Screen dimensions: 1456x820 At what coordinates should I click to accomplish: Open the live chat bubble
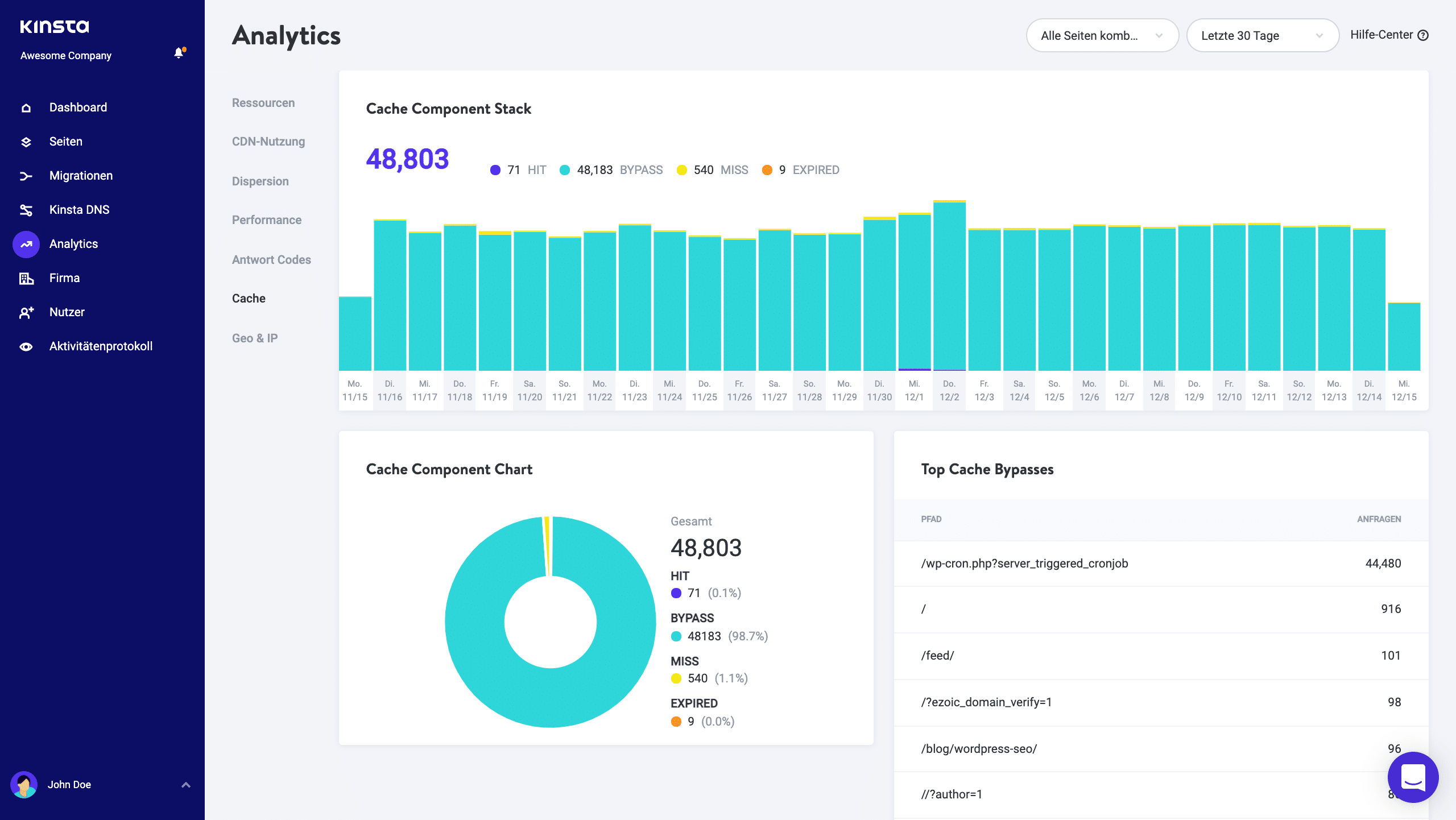pyautogui.click(x=1414, y=777)
